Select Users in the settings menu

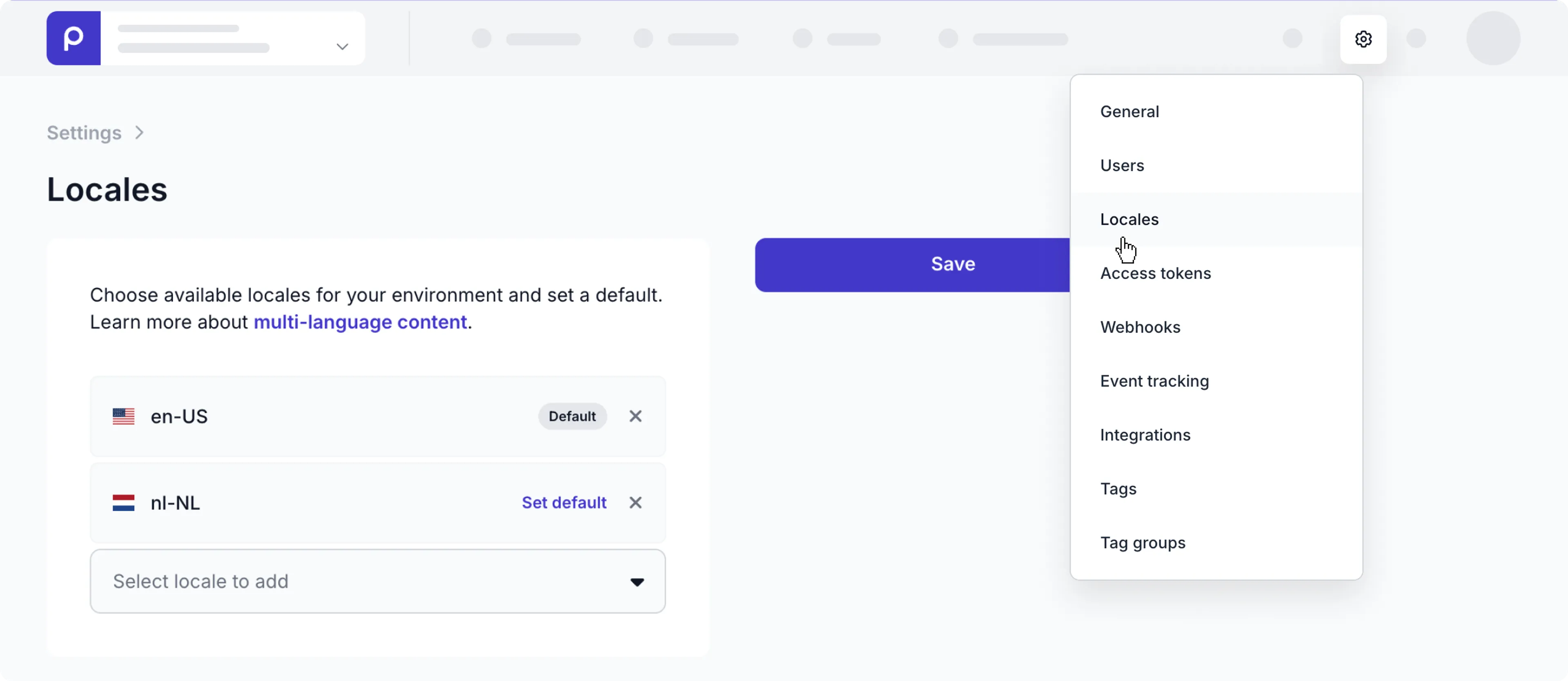(1122, 165)
